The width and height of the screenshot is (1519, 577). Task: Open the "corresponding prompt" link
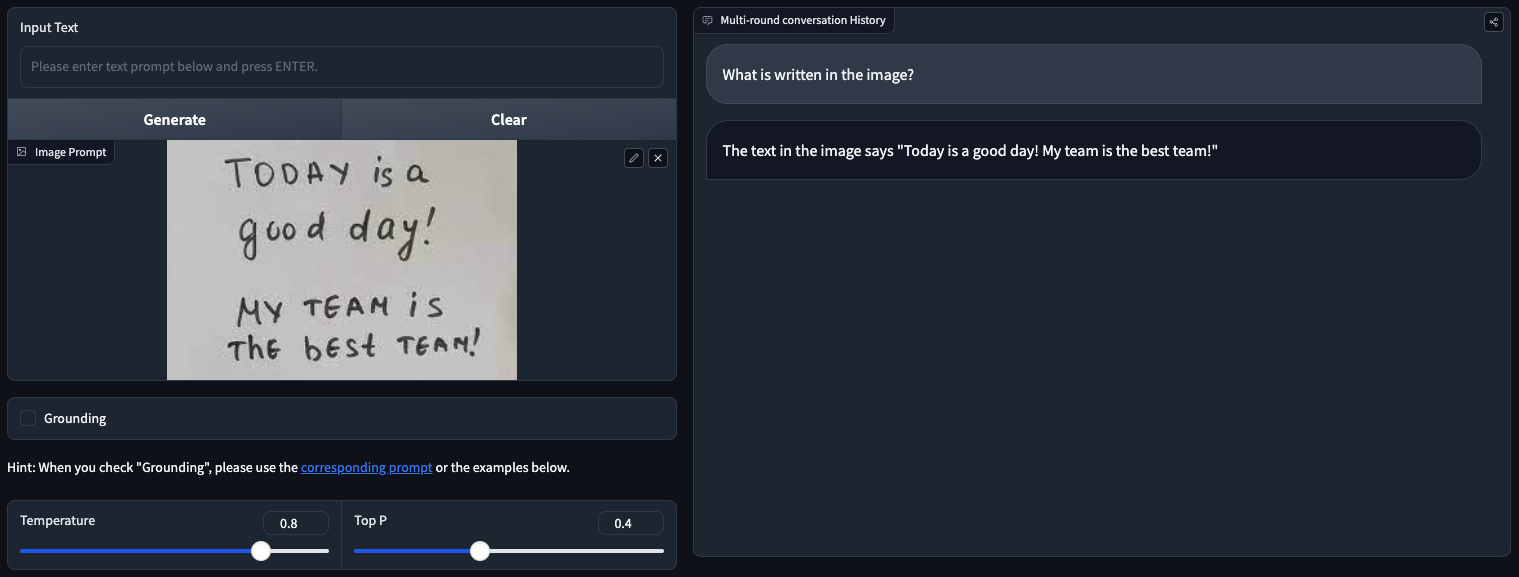pyautogui.click(x=366, y=467)
